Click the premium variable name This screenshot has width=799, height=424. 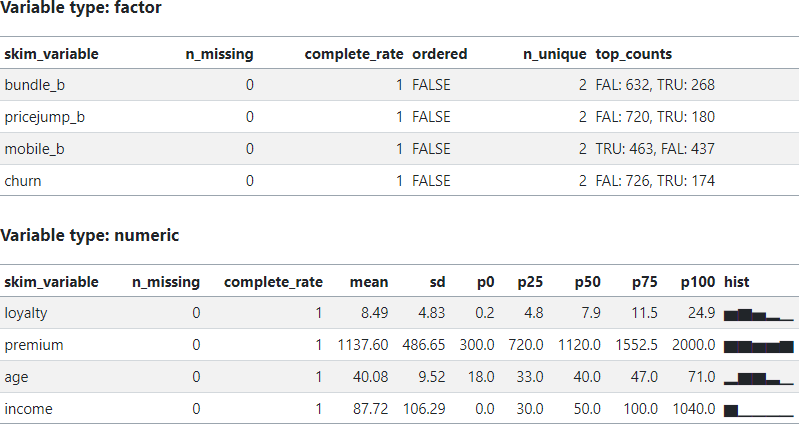34,345
